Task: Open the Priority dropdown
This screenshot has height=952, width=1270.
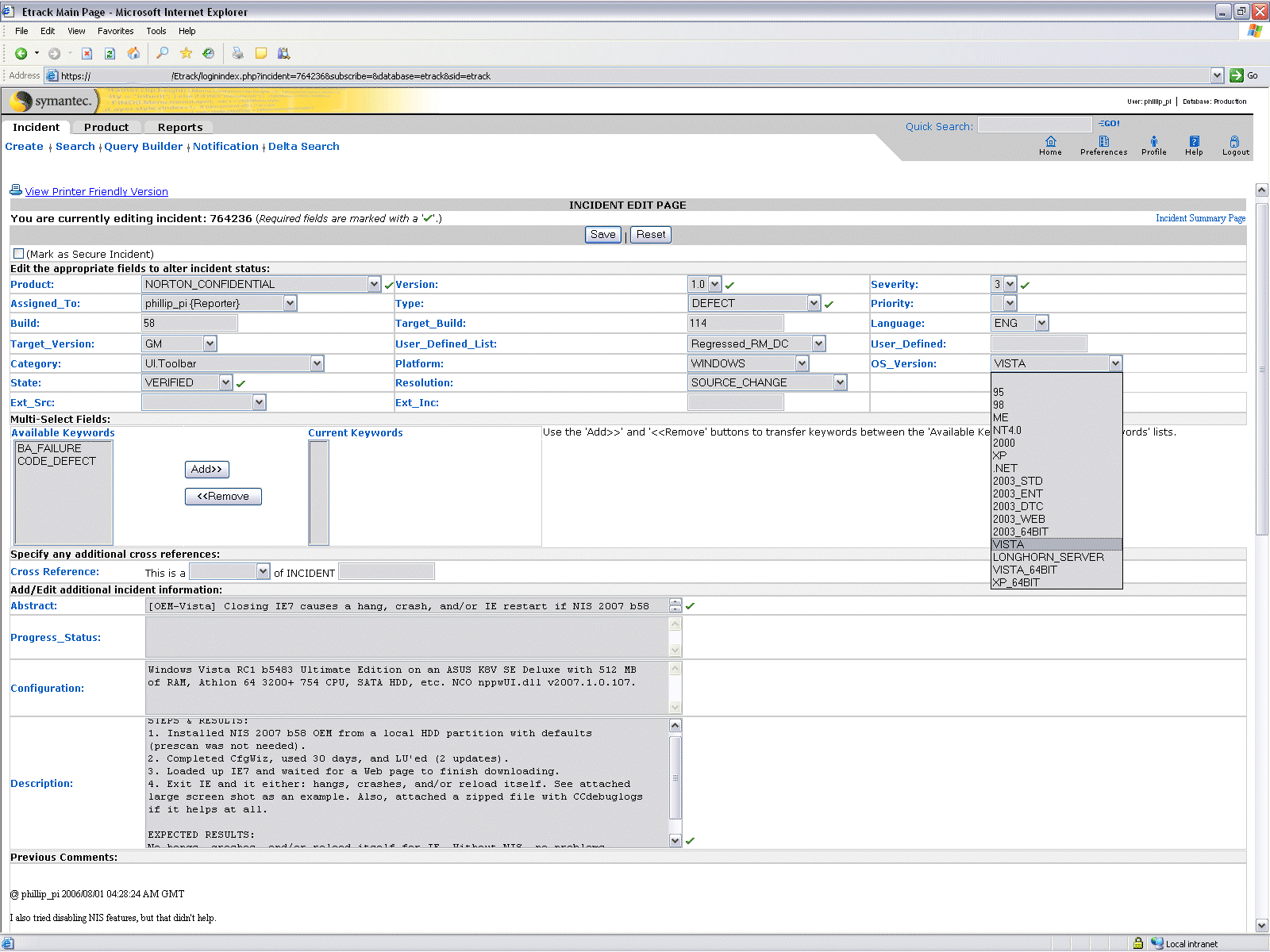Action: pos(1010,303)
